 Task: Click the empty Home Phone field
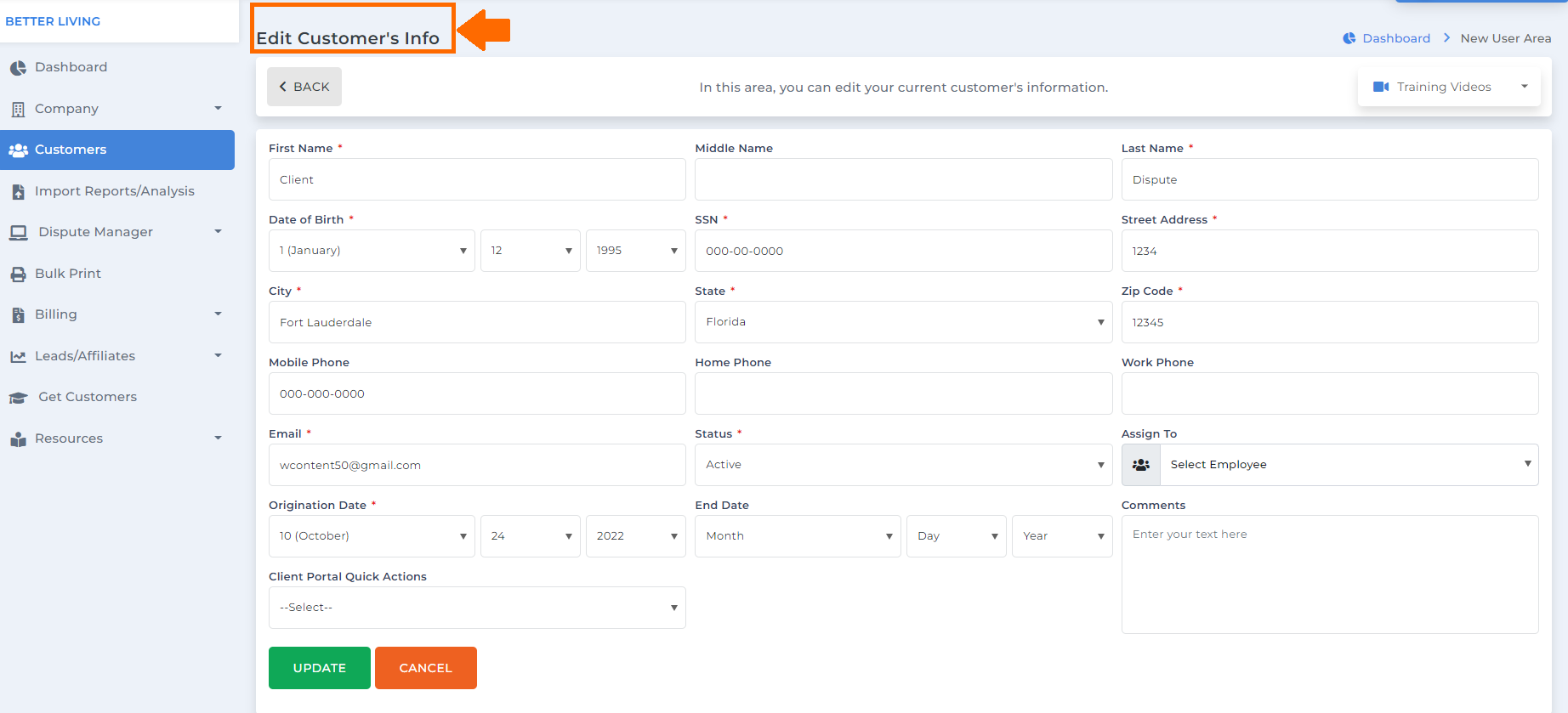[904, 393]
